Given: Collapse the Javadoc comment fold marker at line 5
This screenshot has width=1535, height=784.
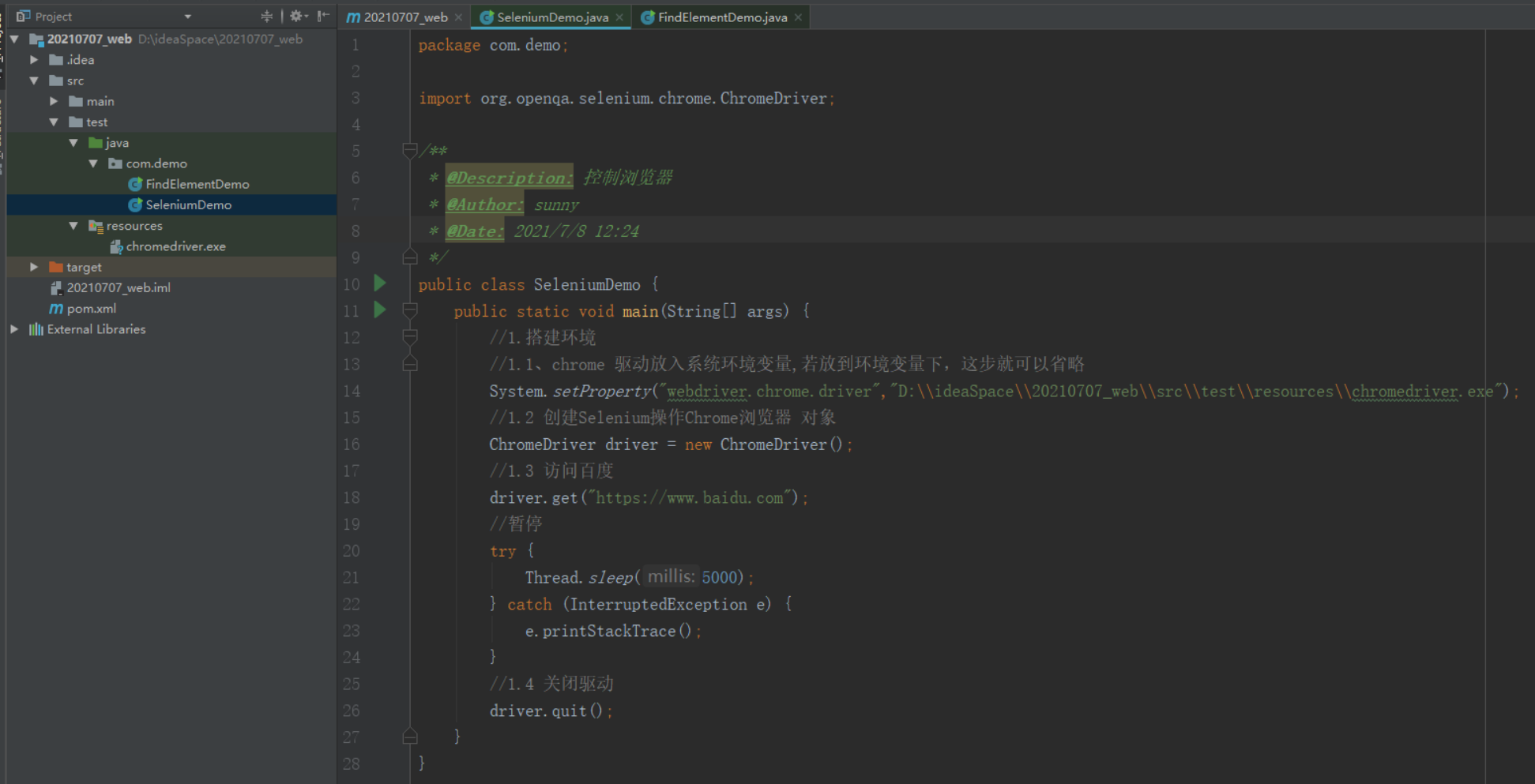Looking at the screenshot, I should pyautogui.click(x=409, y=150).
